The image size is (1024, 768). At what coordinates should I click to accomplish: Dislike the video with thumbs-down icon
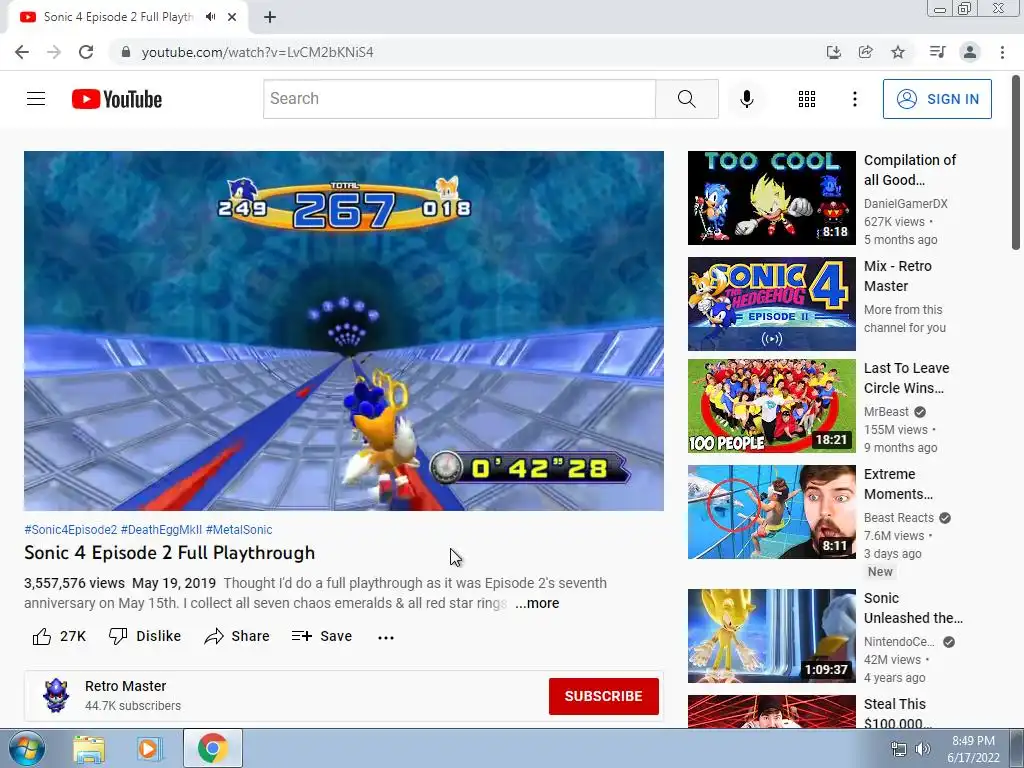tap(118, 636)
